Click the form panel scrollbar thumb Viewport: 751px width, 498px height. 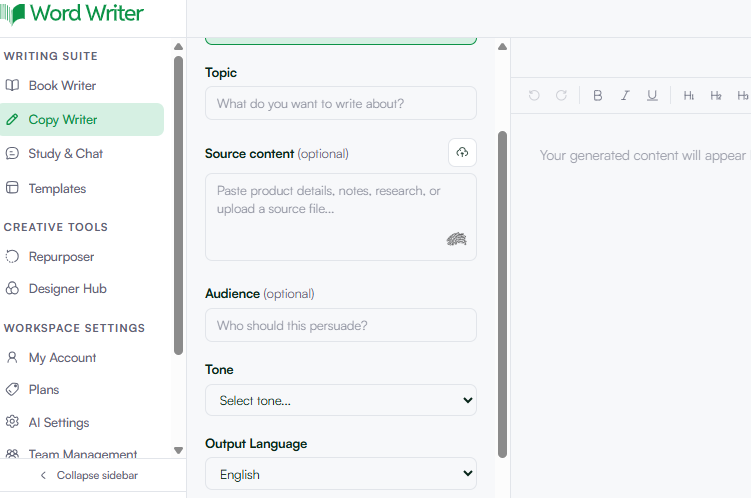(x=502, y=294)
